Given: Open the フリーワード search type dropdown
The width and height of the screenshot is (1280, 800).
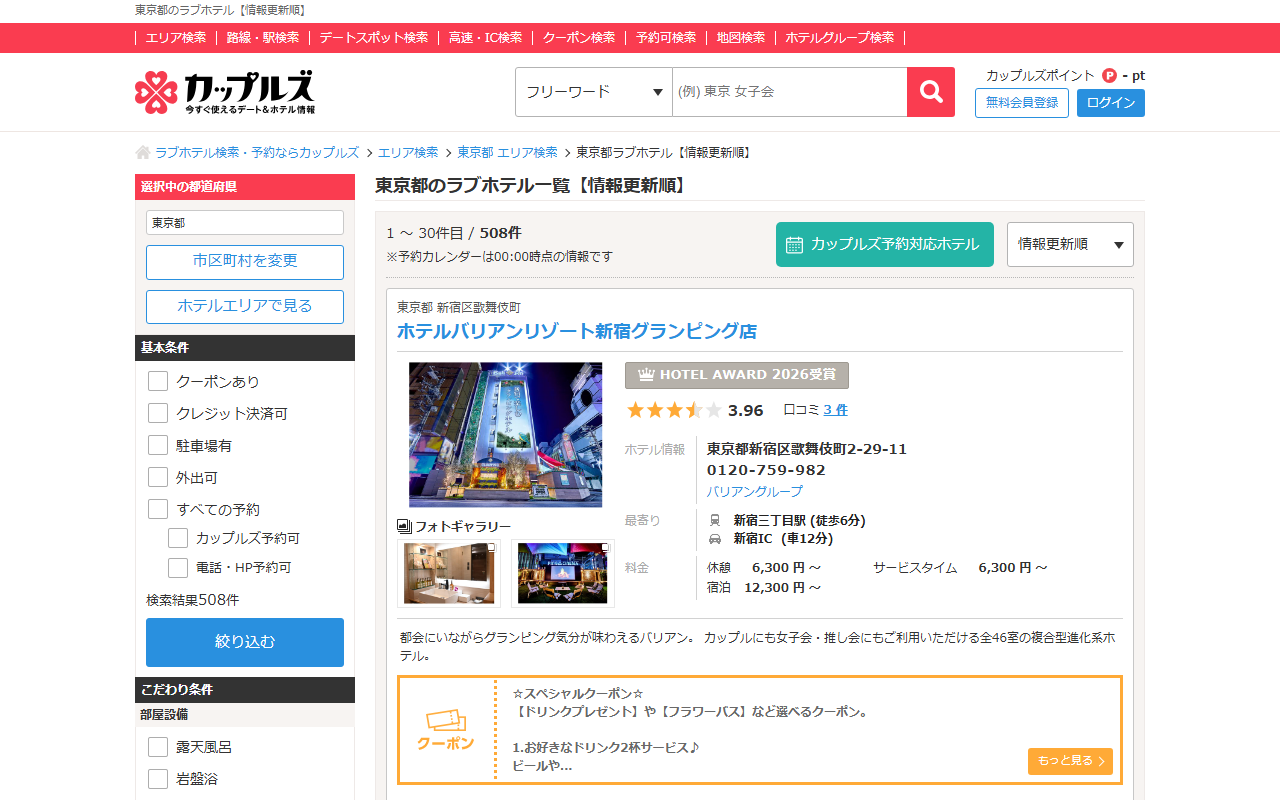Looking at the screenshot, I should pos(594,92).
